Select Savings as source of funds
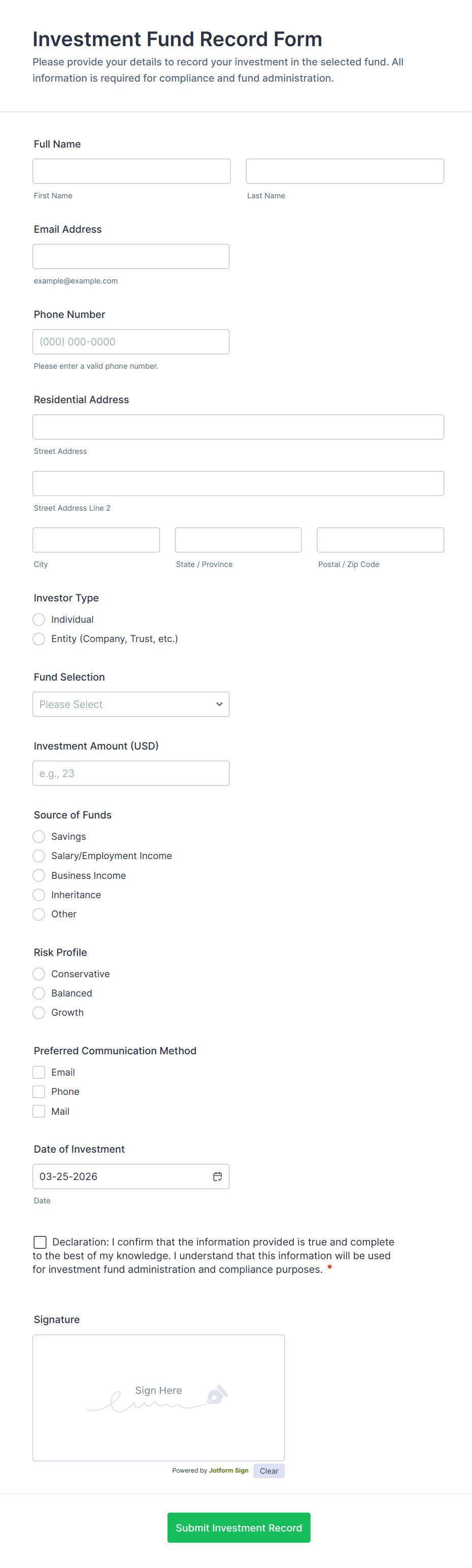The height and width of the screenshot is (1568, 472). pyautogui.click(x=39, y=836)
